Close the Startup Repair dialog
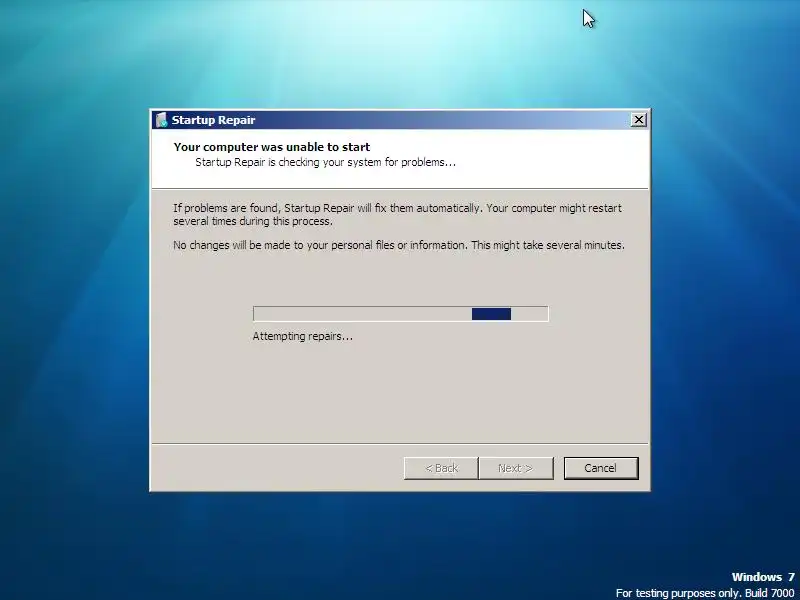The width and height of the screenshot is (800, 600). click(x=638, y=120)
